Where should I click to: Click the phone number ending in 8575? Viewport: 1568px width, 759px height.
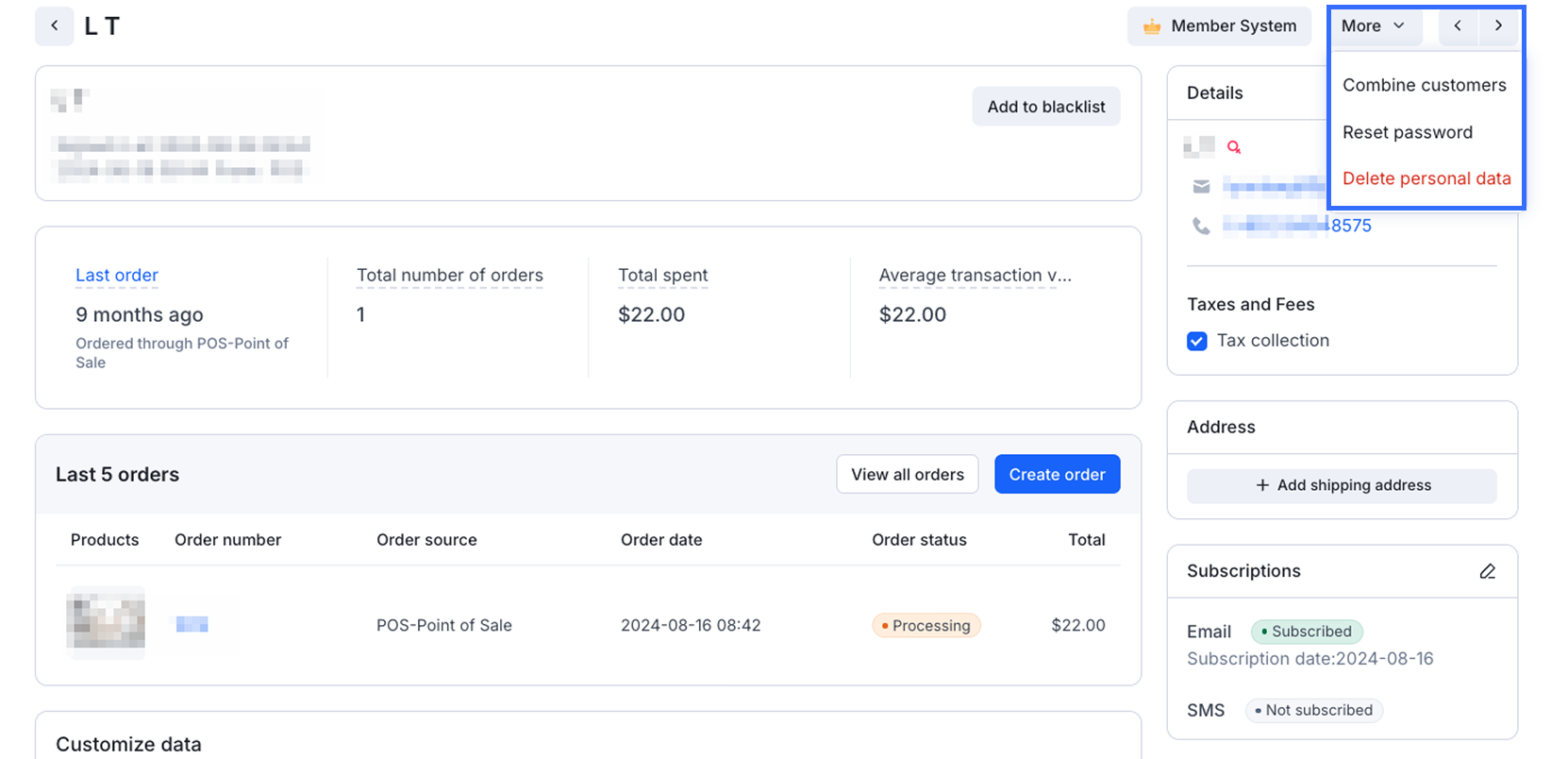pos(1350,226)
